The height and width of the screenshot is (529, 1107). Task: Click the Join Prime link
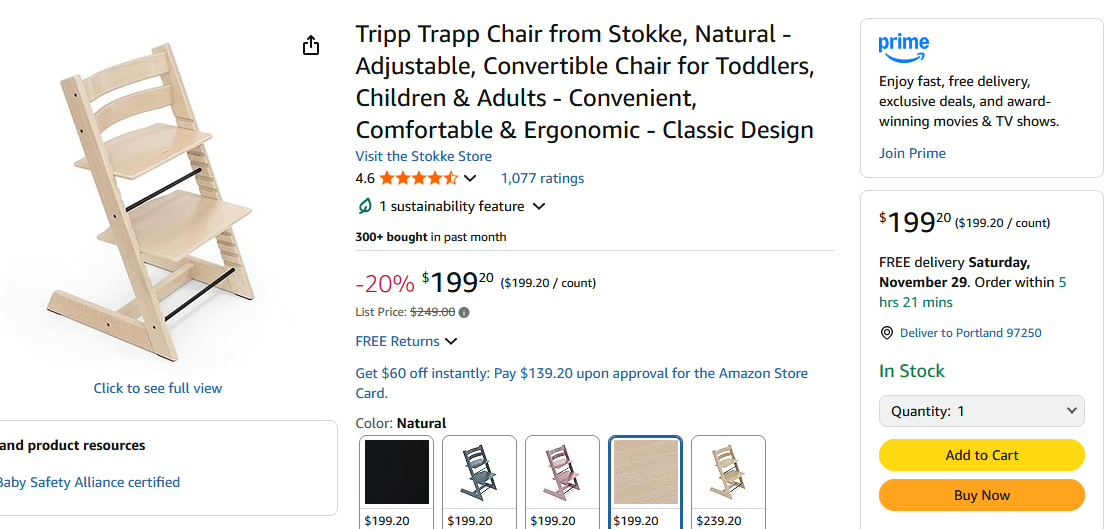pyautogui.click(x=912, y=153)
